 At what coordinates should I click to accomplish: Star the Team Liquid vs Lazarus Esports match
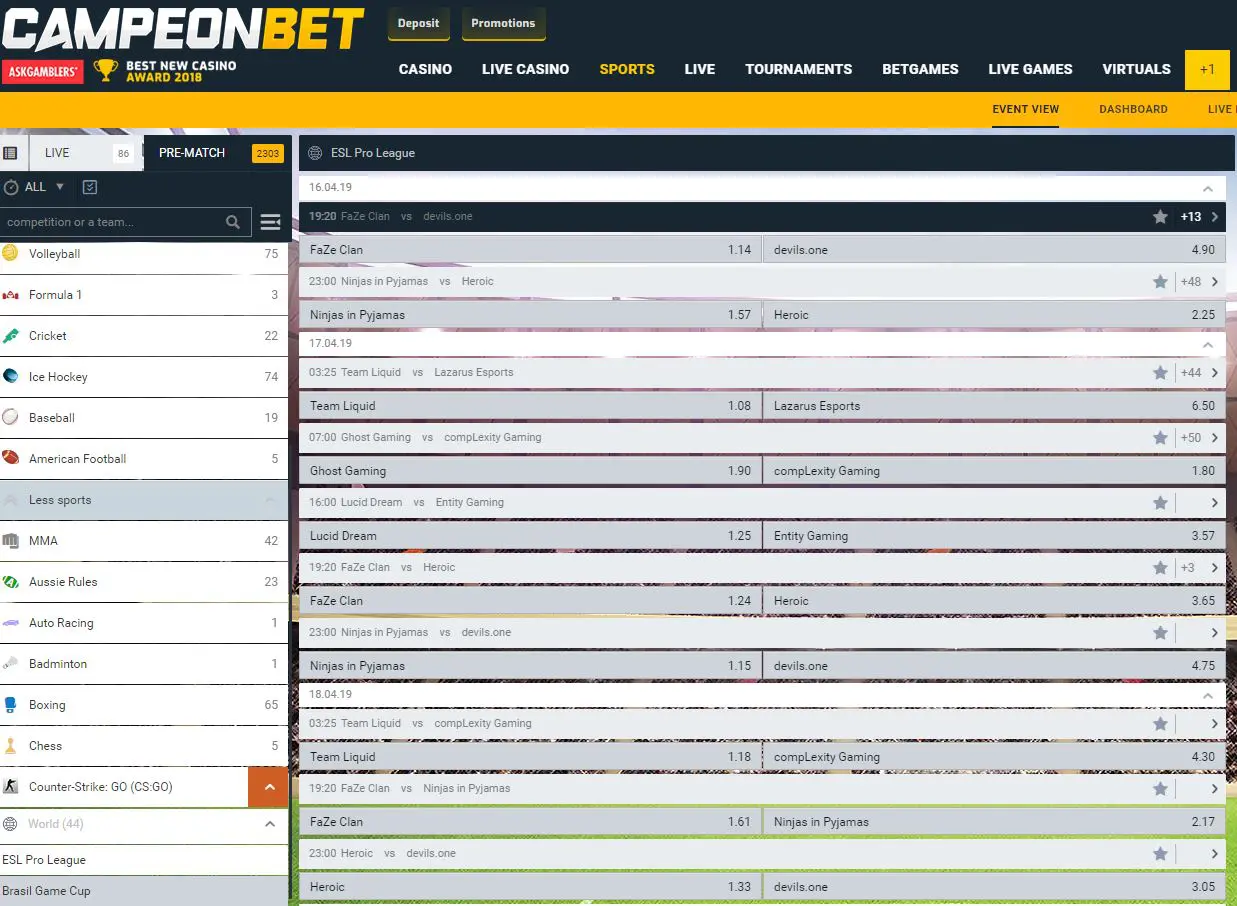pos(1160,373)
